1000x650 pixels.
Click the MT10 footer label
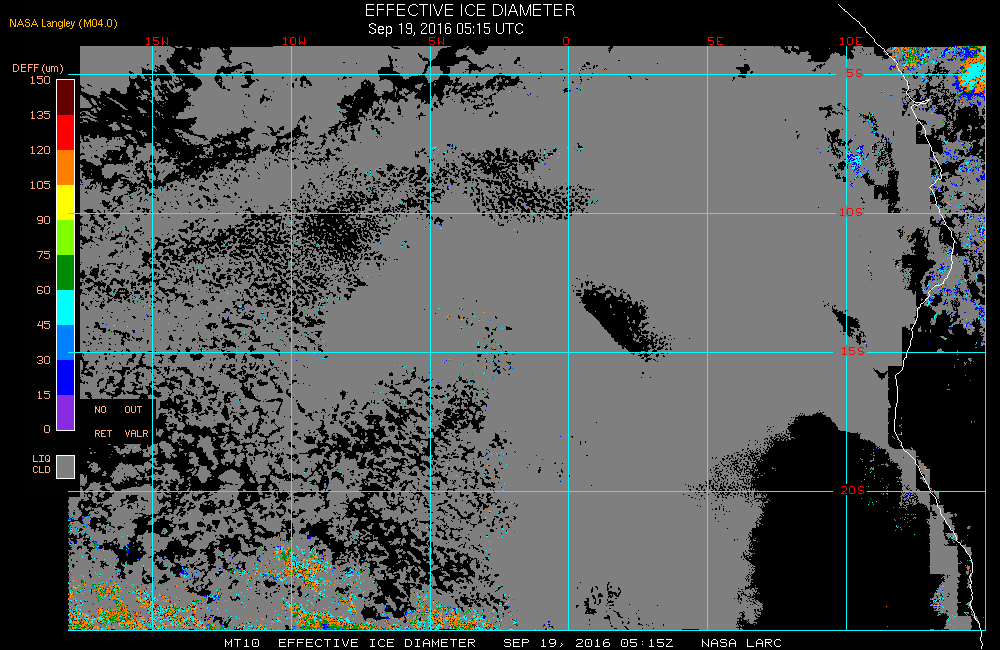242,643
